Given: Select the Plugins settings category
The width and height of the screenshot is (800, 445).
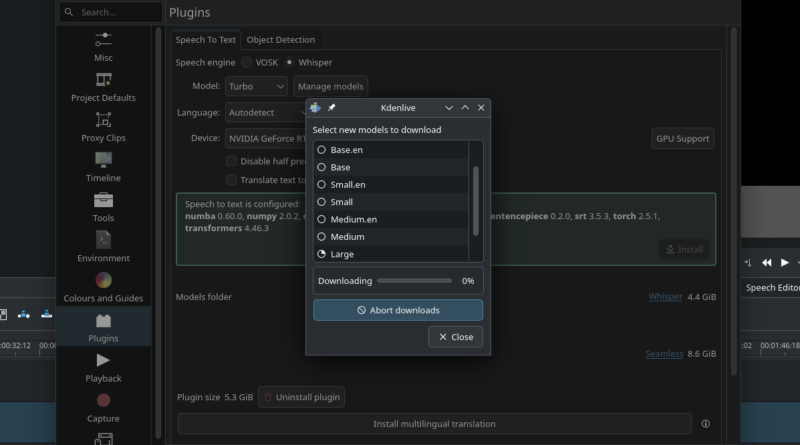Looking at the screenshot, I should tap(103, 327).
